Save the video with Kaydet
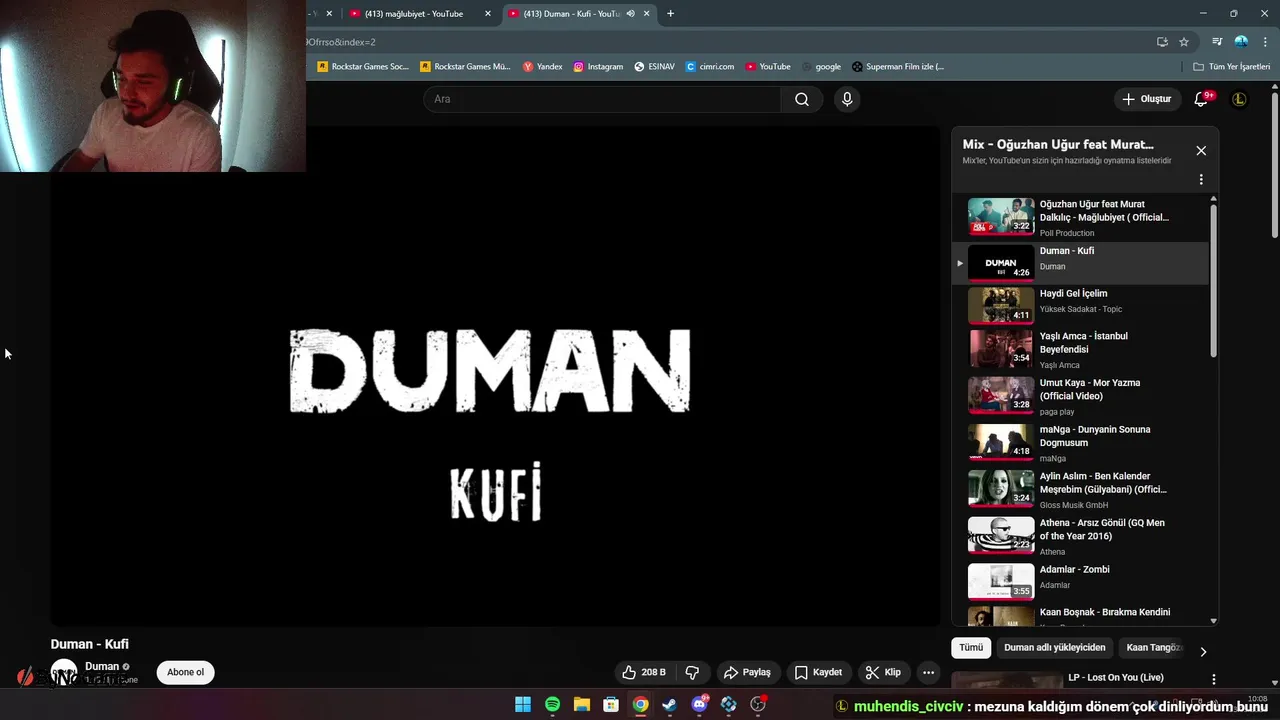This screenshot has height=720, width=1280. (818, 672)
